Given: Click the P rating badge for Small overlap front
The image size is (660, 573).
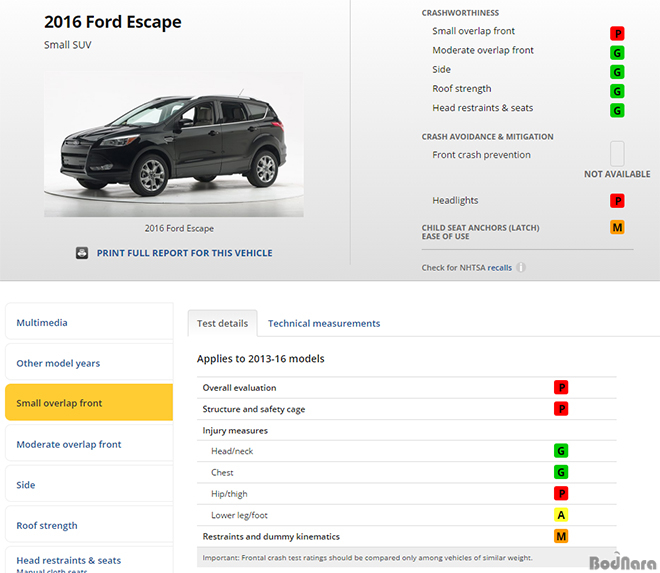Looking at the screenshot, I should (617, 33).
